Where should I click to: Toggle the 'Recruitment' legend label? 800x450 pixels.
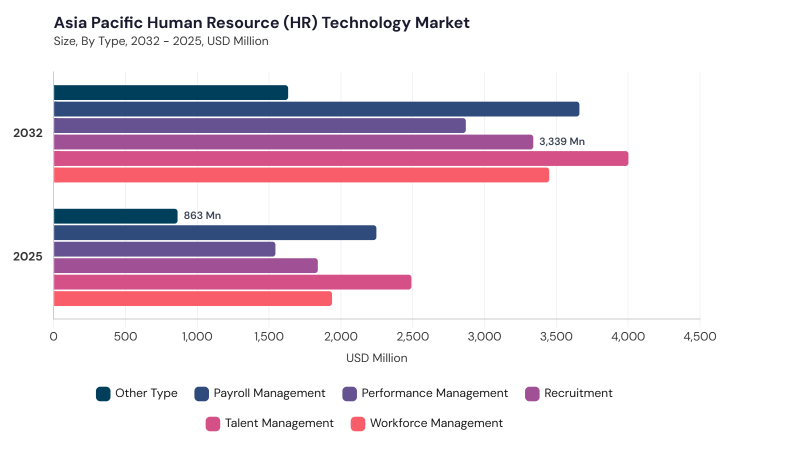pos(578,393)
